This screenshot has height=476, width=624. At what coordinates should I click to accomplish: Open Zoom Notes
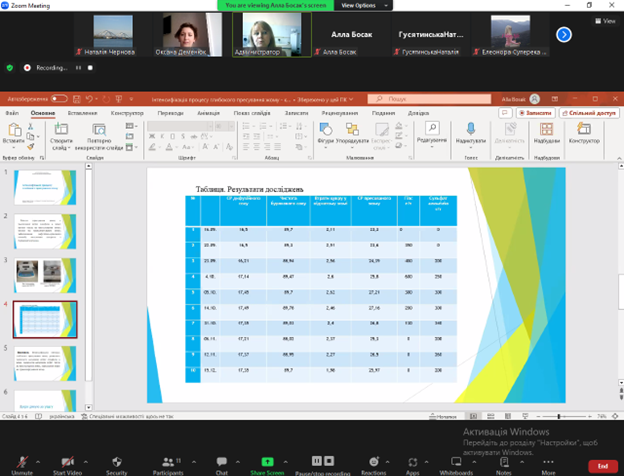coord(504,462)
